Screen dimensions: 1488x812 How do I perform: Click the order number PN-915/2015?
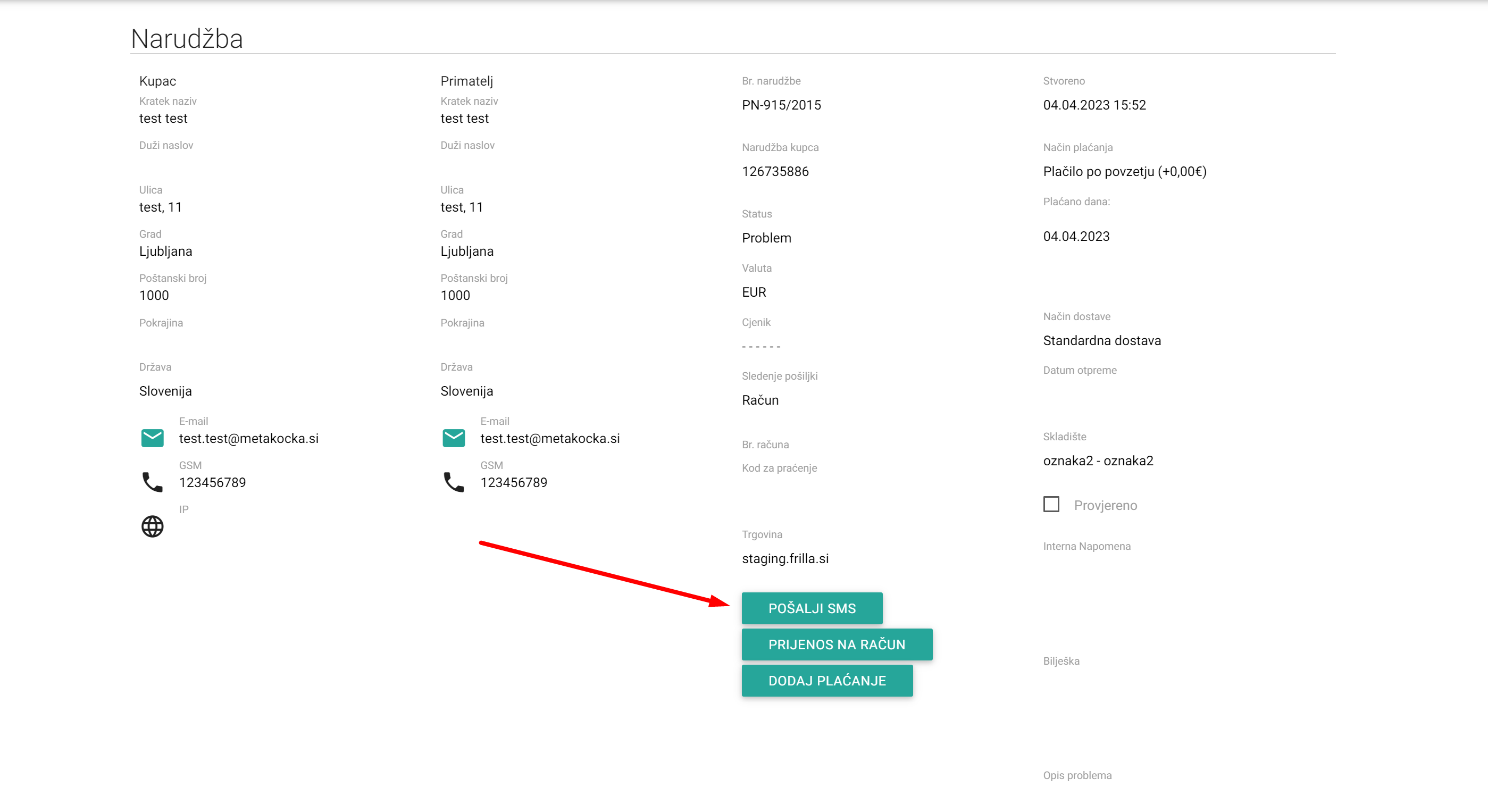coord(781,105)
